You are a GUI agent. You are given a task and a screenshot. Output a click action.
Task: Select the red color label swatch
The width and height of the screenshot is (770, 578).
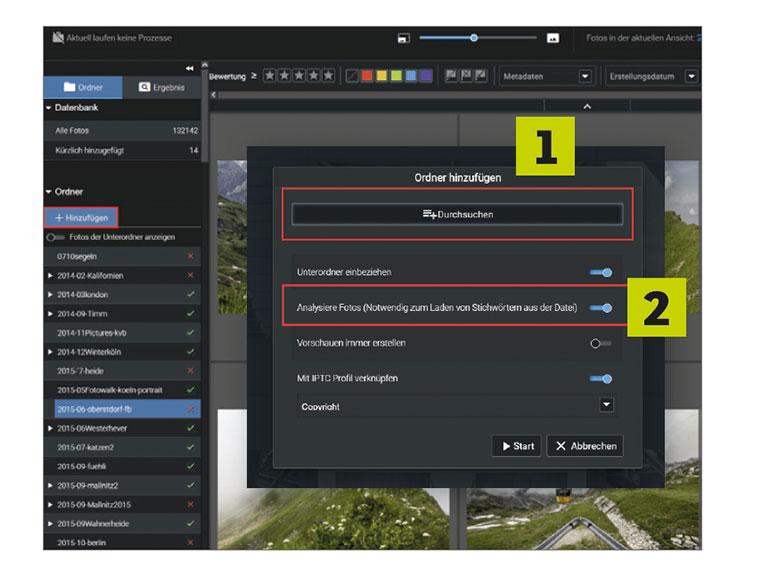pos(367,76)
